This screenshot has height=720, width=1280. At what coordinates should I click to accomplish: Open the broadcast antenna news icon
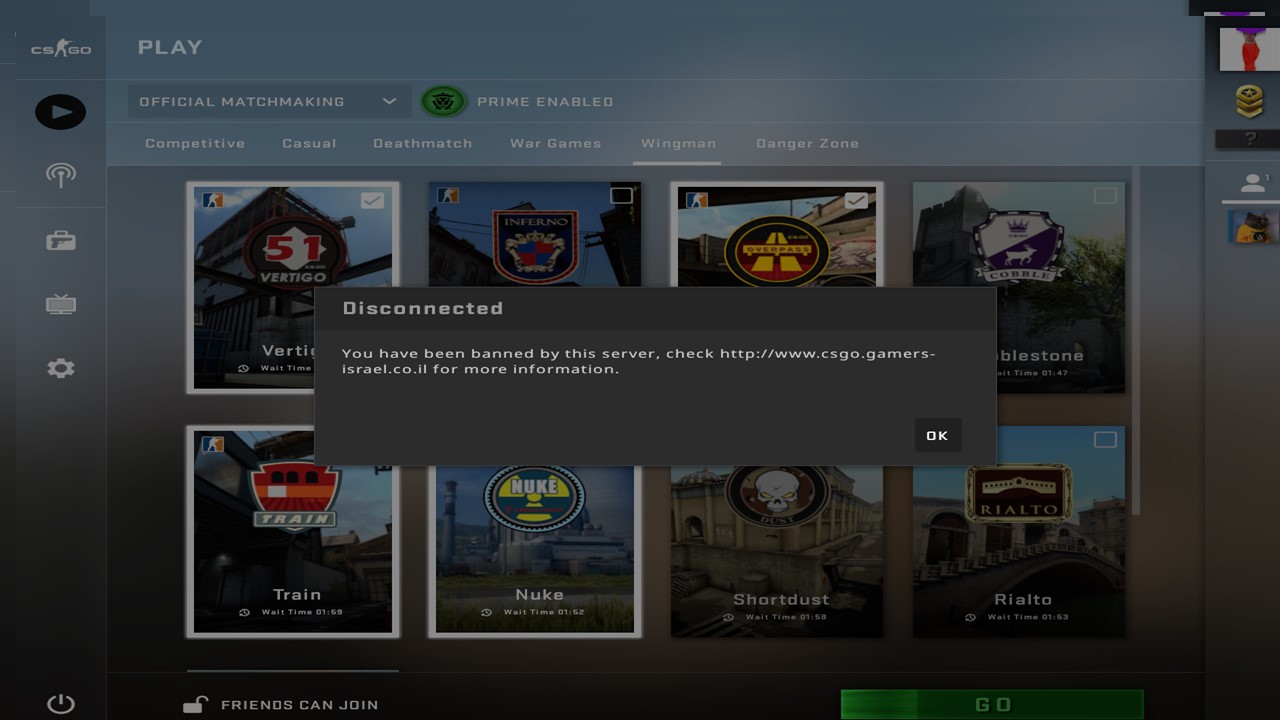tap(60, 175)
